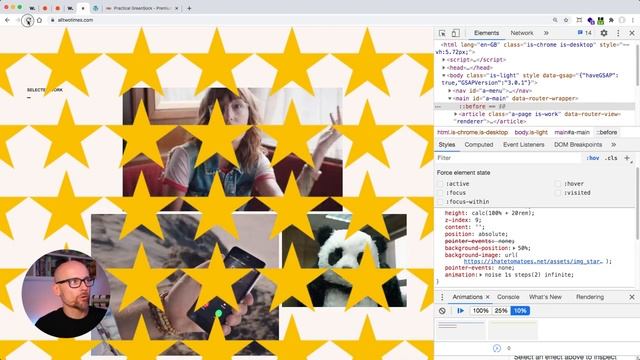Open the Computed tab
This screenshot has height=360, width=640.
478,145
